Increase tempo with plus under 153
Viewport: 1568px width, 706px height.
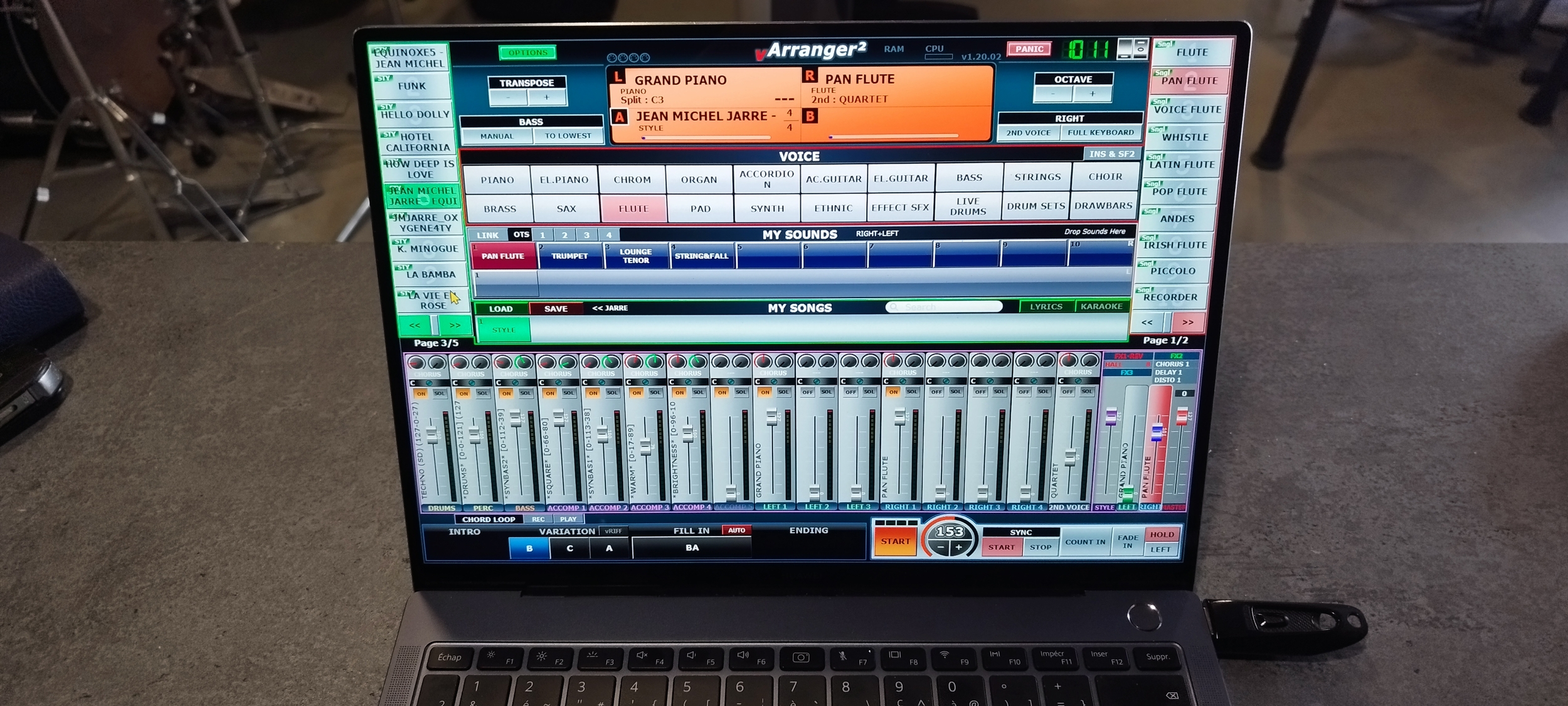pos(958,548)
